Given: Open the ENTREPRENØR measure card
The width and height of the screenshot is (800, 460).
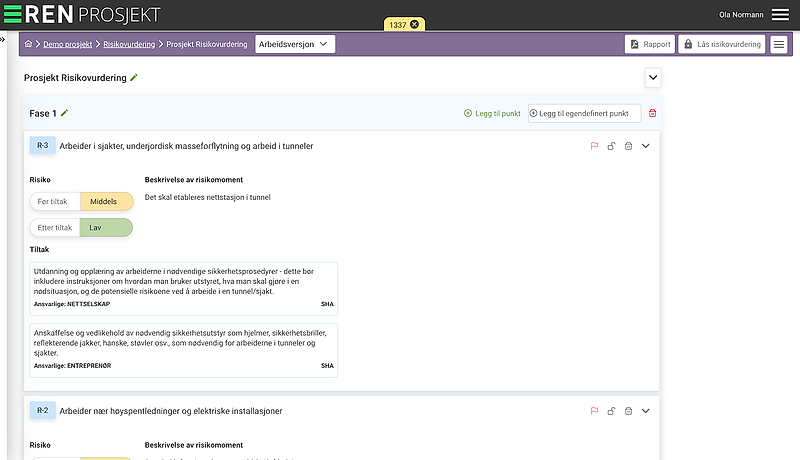Looking at the screenshot, I should 184,350.
